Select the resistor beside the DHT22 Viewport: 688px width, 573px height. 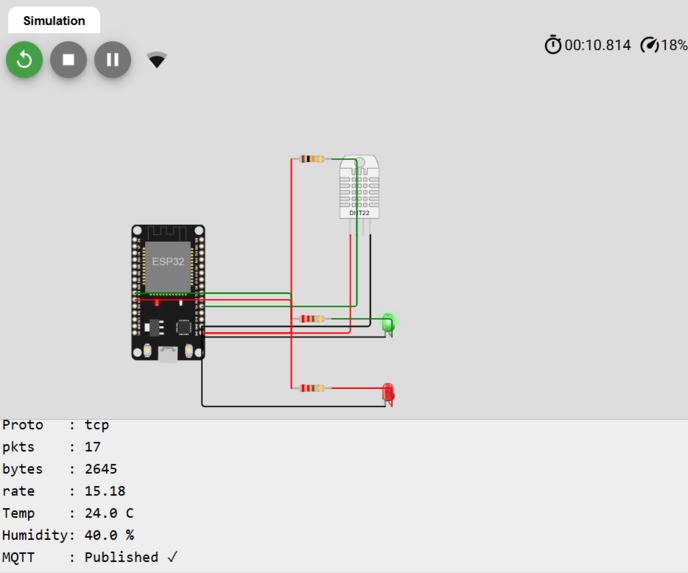(312, 159)
